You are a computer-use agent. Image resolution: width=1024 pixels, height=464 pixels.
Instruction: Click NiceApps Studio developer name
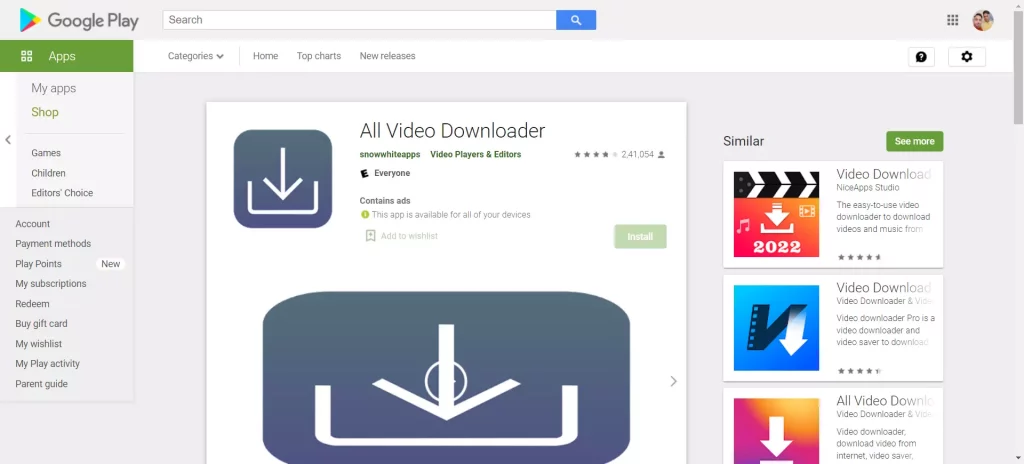click(868, 188)
